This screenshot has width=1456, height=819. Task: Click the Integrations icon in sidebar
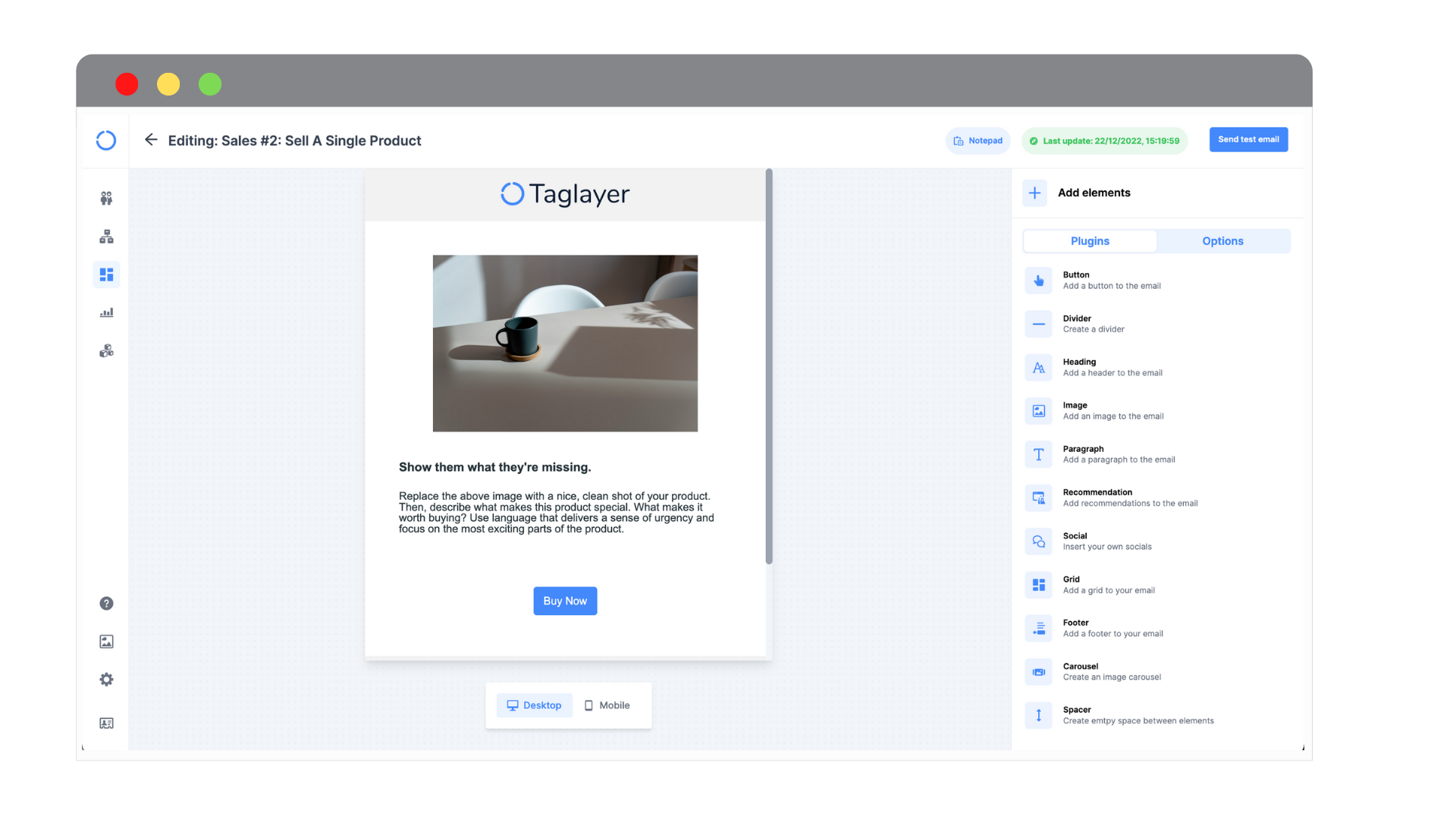click(x=106, y=351)
